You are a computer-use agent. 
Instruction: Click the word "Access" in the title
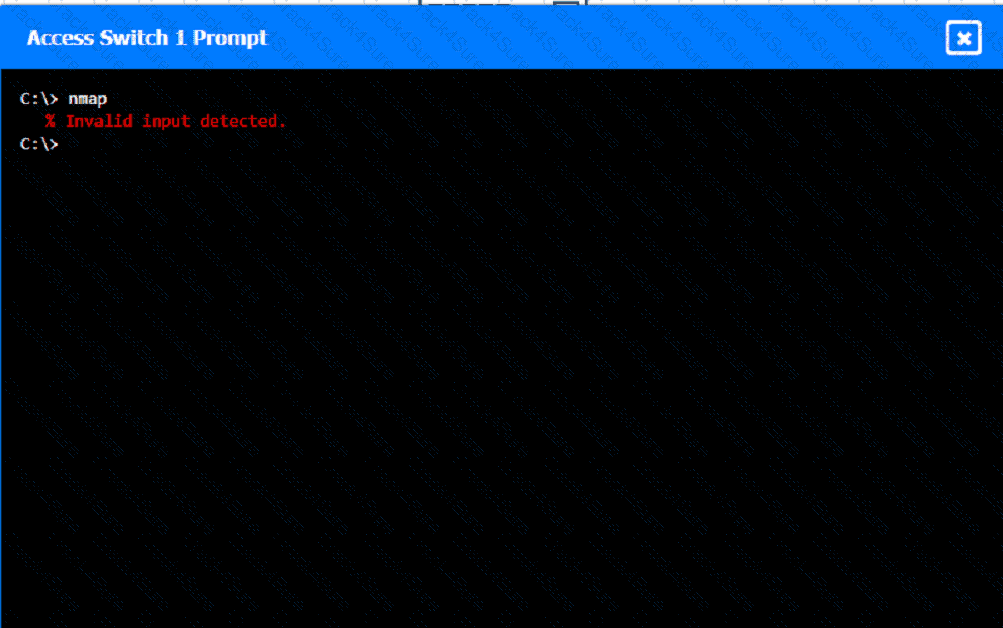point(60,38)
